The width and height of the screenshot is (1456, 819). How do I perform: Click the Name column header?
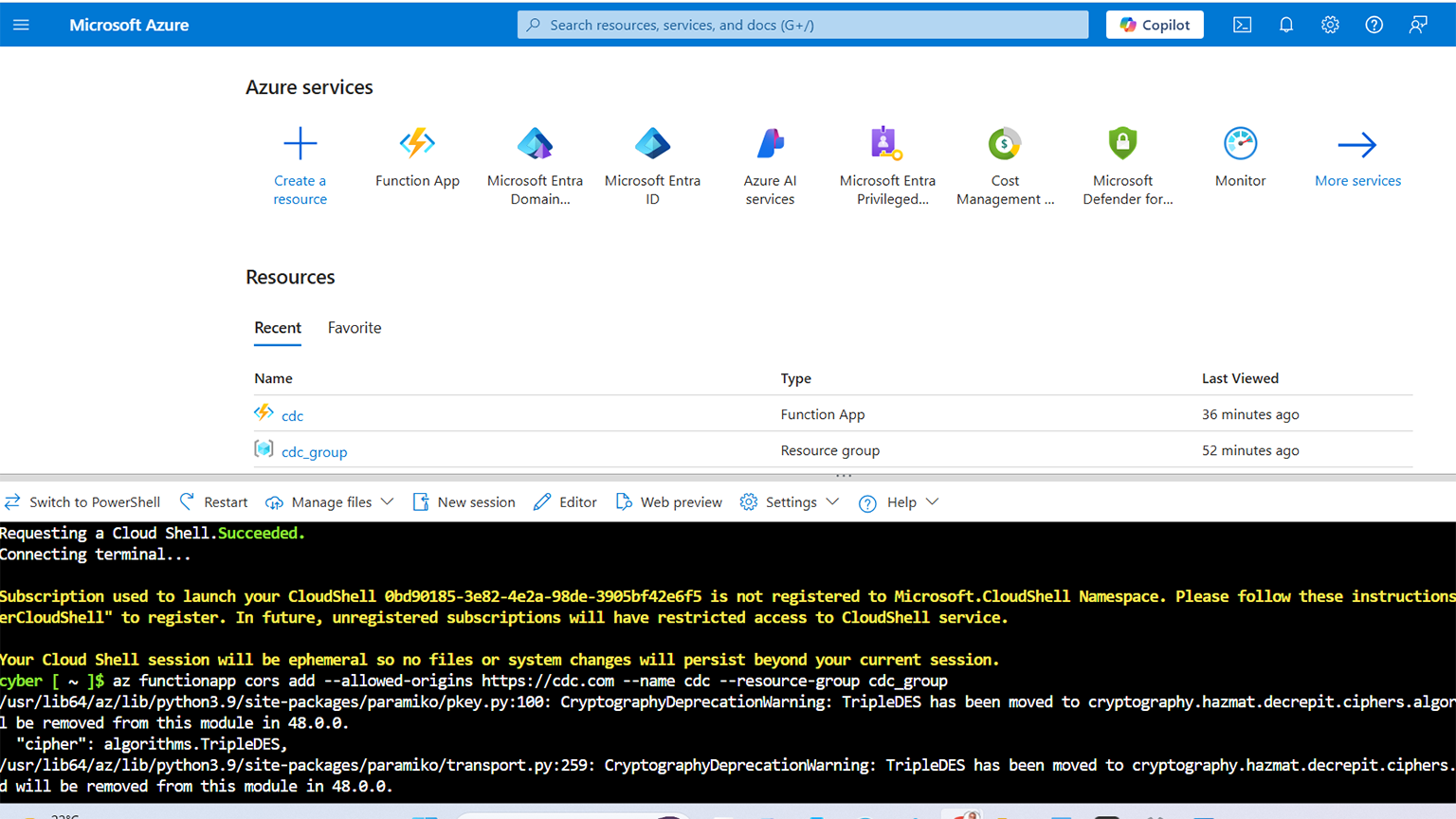273,378
